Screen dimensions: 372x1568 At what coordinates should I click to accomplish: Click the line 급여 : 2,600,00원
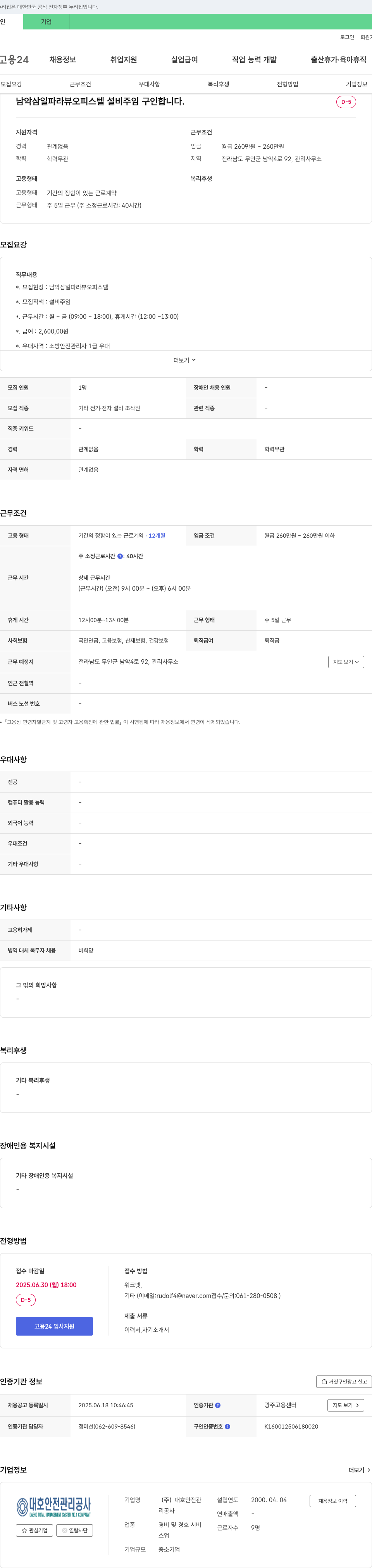pos(42,331)
